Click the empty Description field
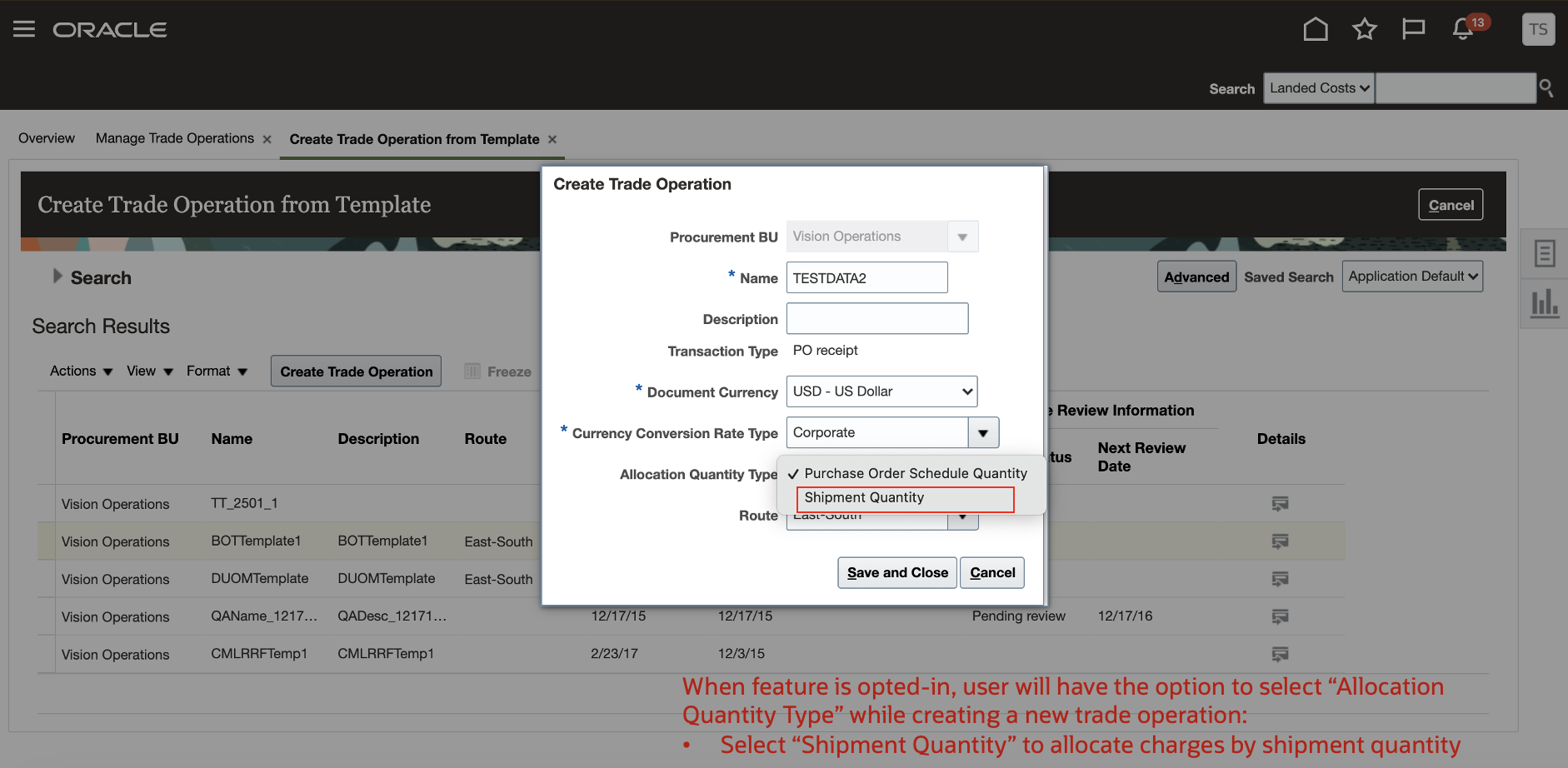The image size is (1568, 768). click(877, 318)
